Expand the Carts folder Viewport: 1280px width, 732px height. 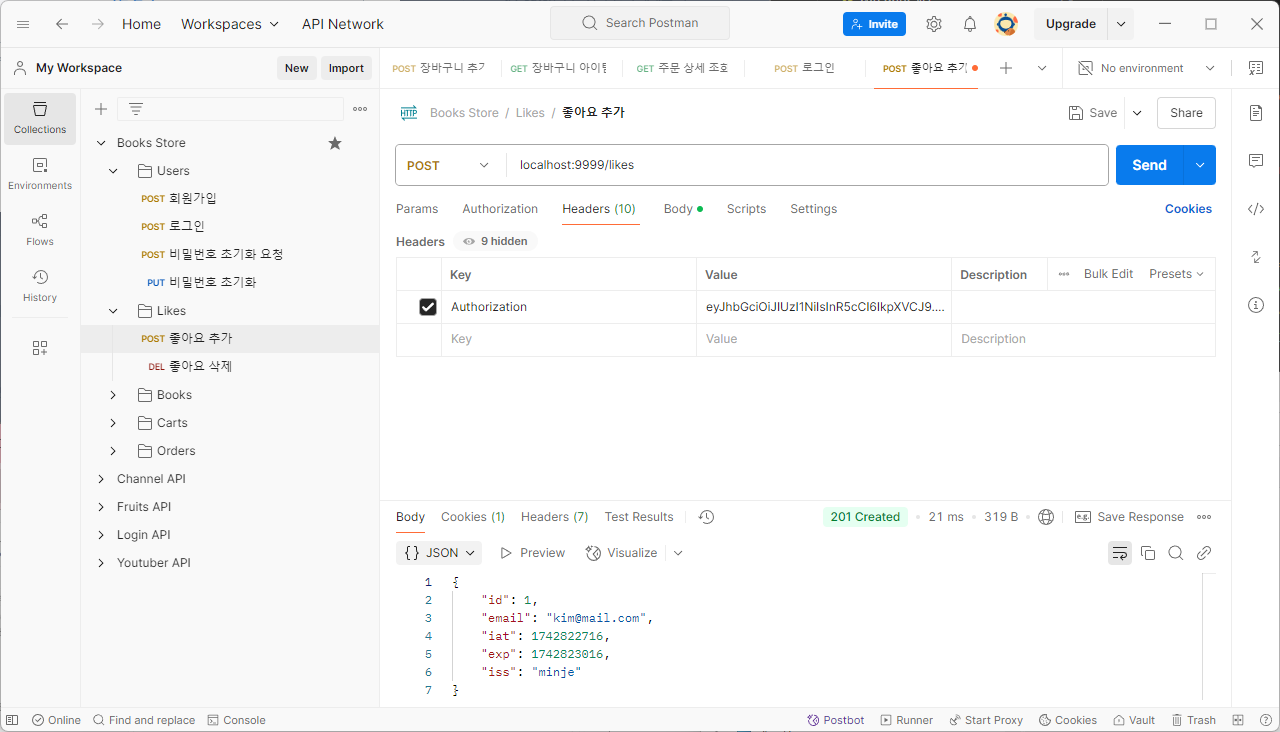(113, 423)
